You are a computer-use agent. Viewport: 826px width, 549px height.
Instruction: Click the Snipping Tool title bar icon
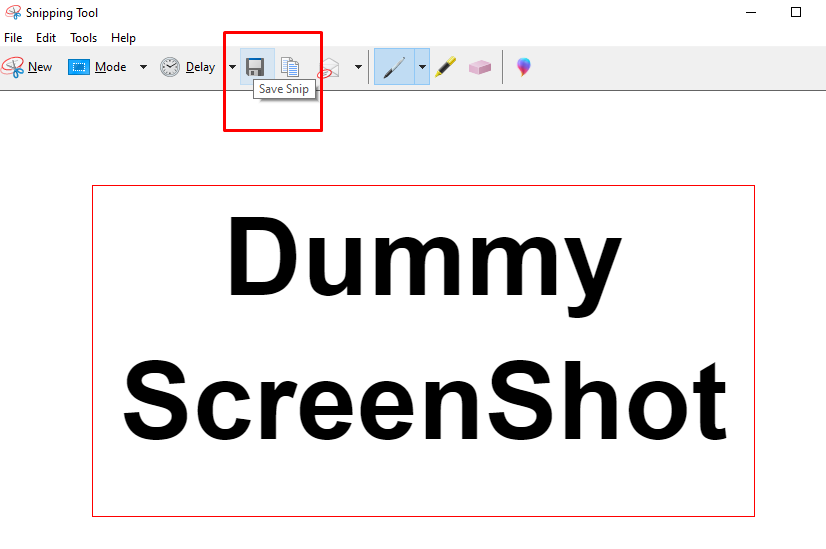click(13, 12)
